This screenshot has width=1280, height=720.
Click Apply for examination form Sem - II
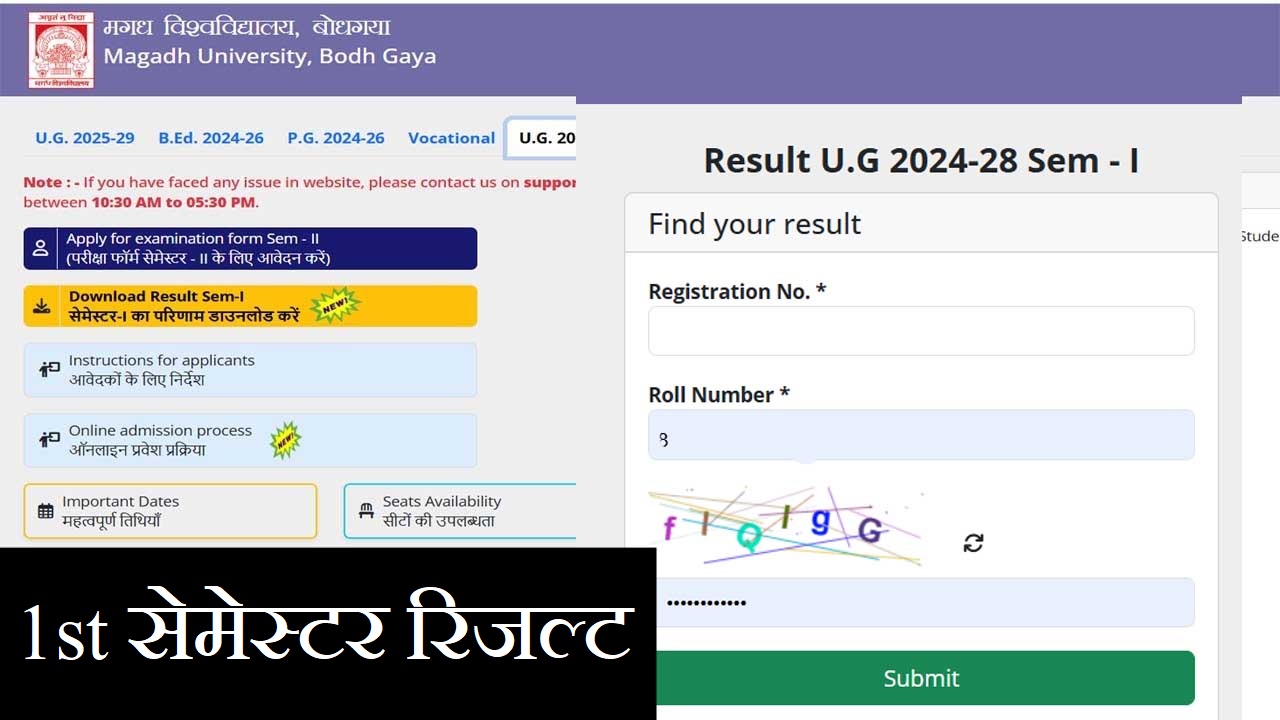point(250,248)
